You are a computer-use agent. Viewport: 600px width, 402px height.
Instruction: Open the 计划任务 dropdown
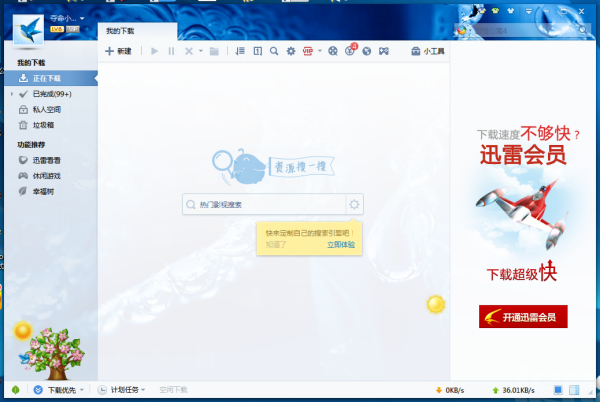pos(122,390)
